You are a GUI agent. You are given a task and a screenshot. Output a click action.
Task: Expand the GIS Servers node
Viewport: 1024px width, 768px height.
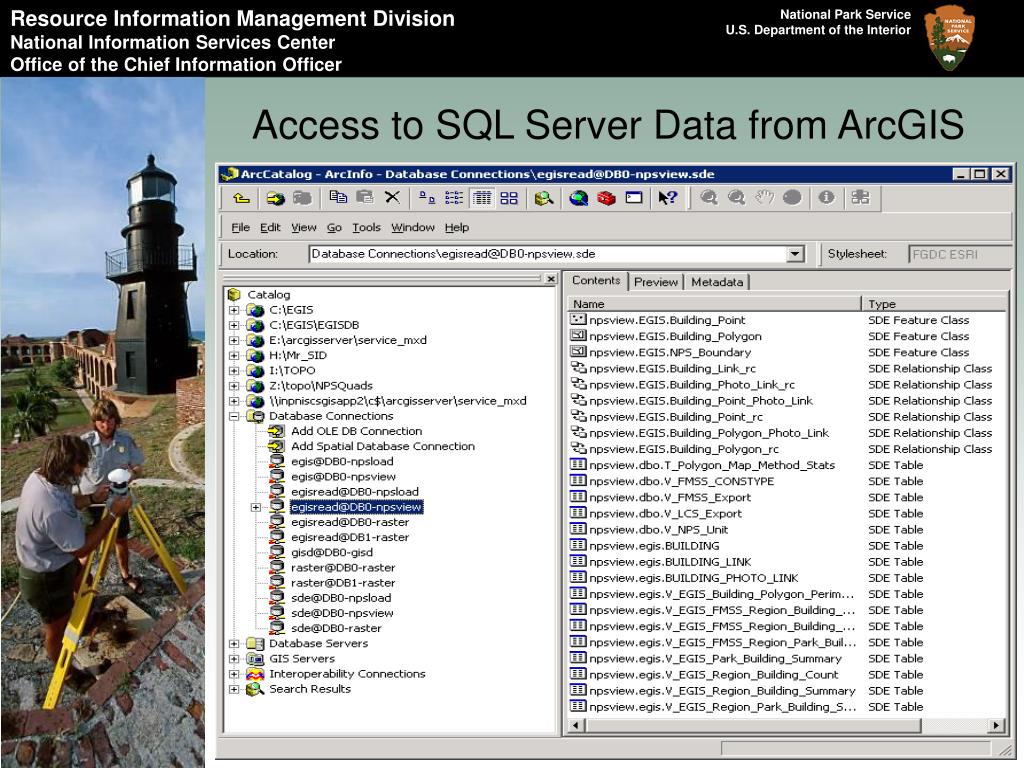point(234,659)
